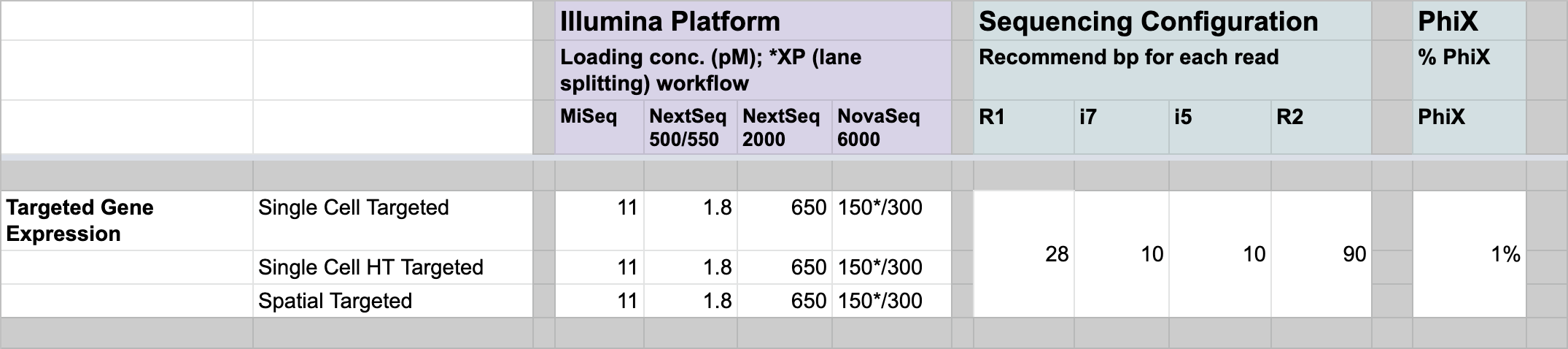
Task: Select the Illumina Platform header cell
Action: point(753,21)
